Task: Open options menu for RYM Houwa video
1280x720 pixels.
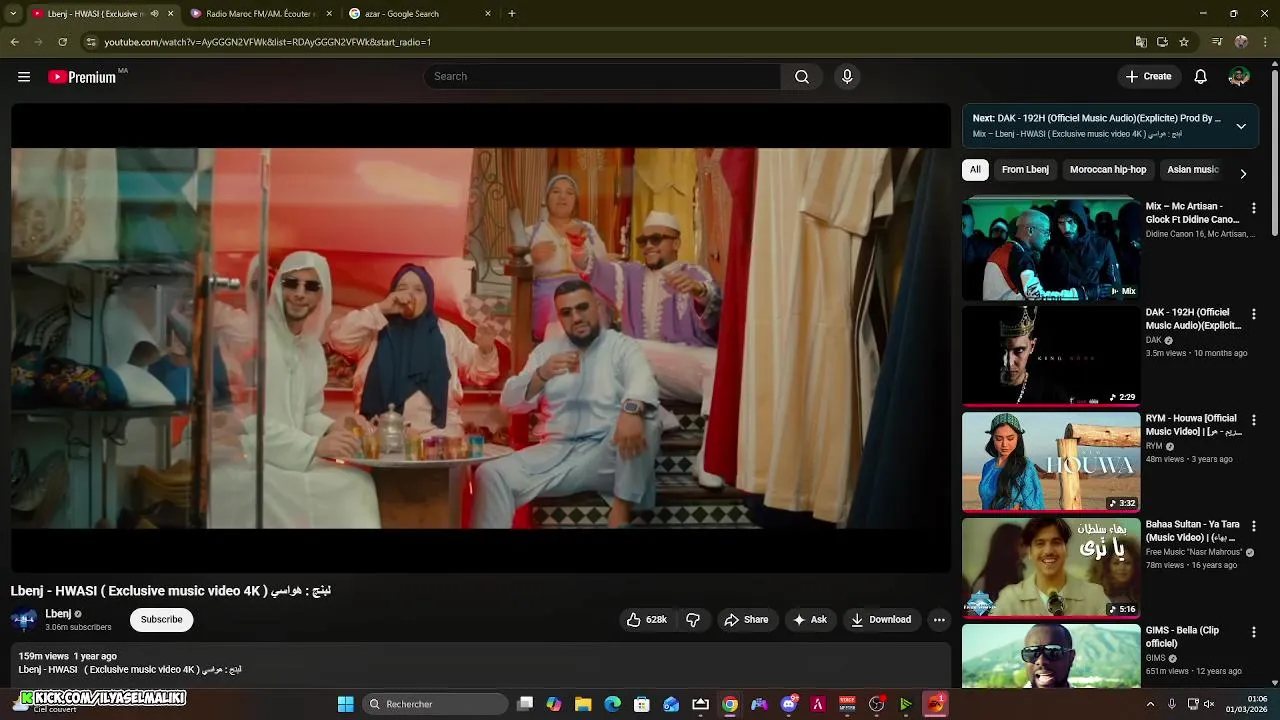Action: coord(1254,420)
